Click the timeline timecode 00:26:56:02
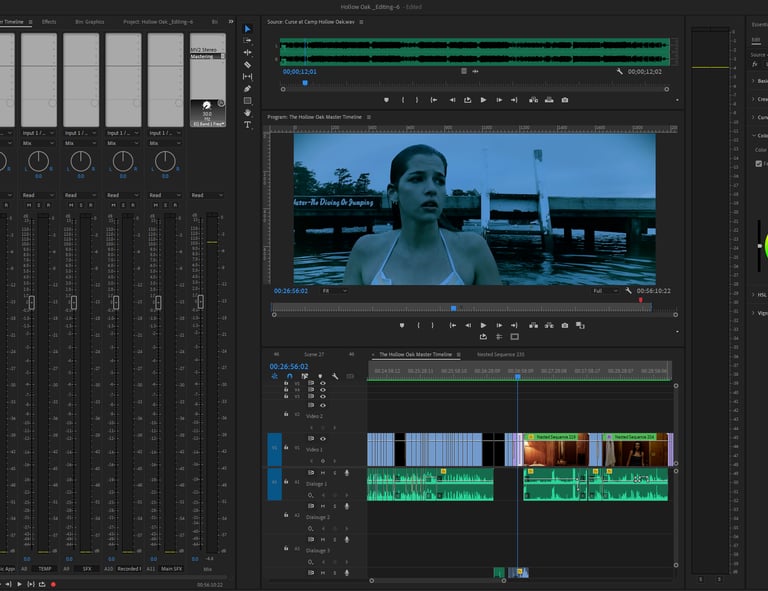This screenshot has width=768, height=591. [x=289, y=366]
